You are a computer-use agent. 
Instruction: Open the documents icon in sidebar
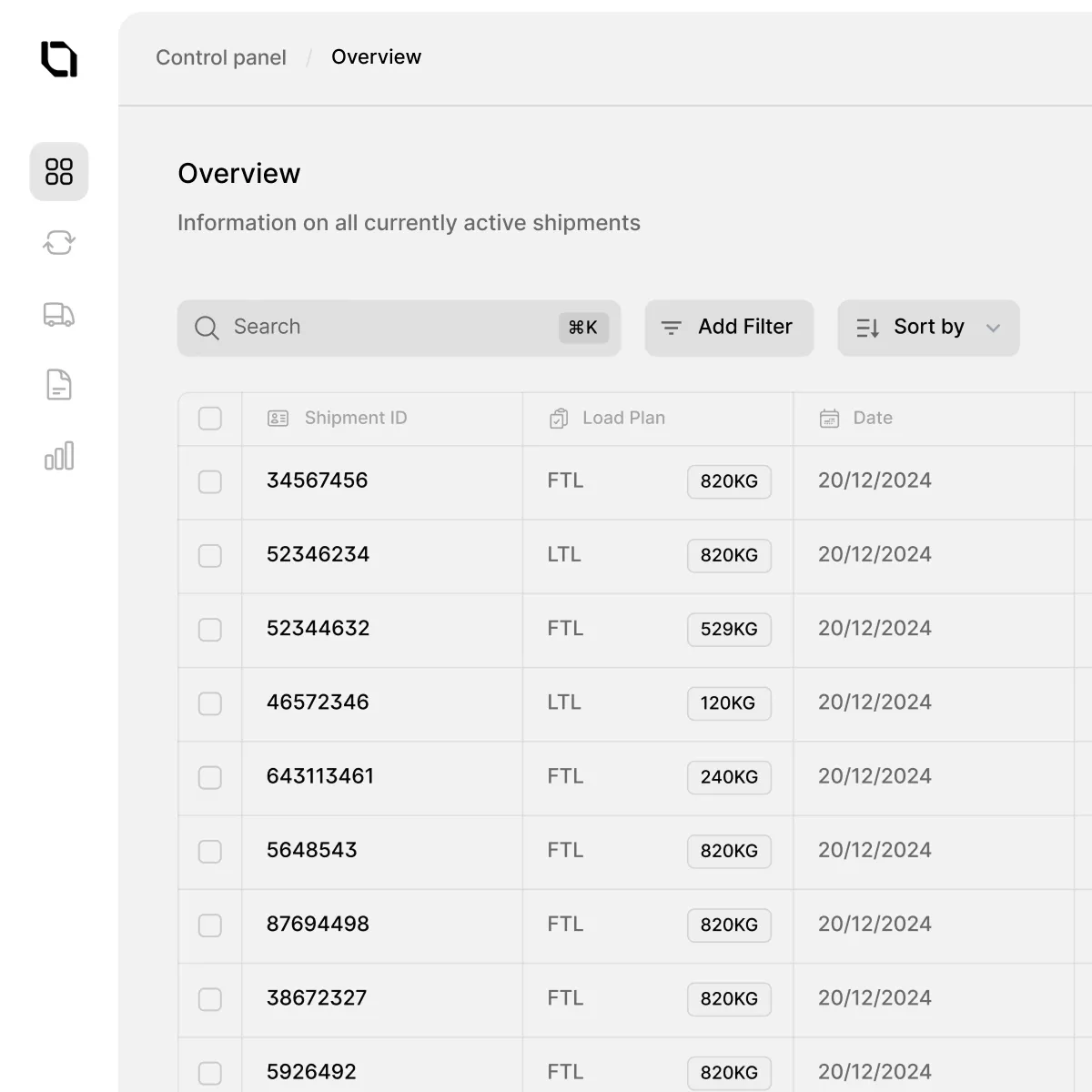pos(58,384)
